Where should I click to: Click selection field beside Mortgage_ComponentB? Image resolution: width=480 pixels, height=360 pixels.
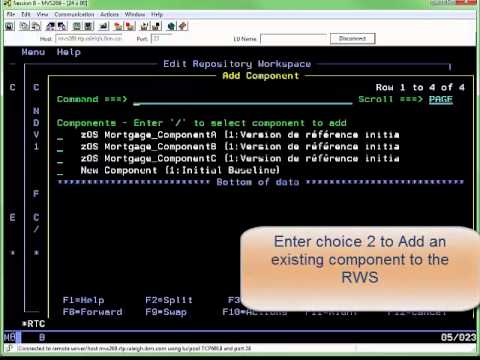coord(60,147)
